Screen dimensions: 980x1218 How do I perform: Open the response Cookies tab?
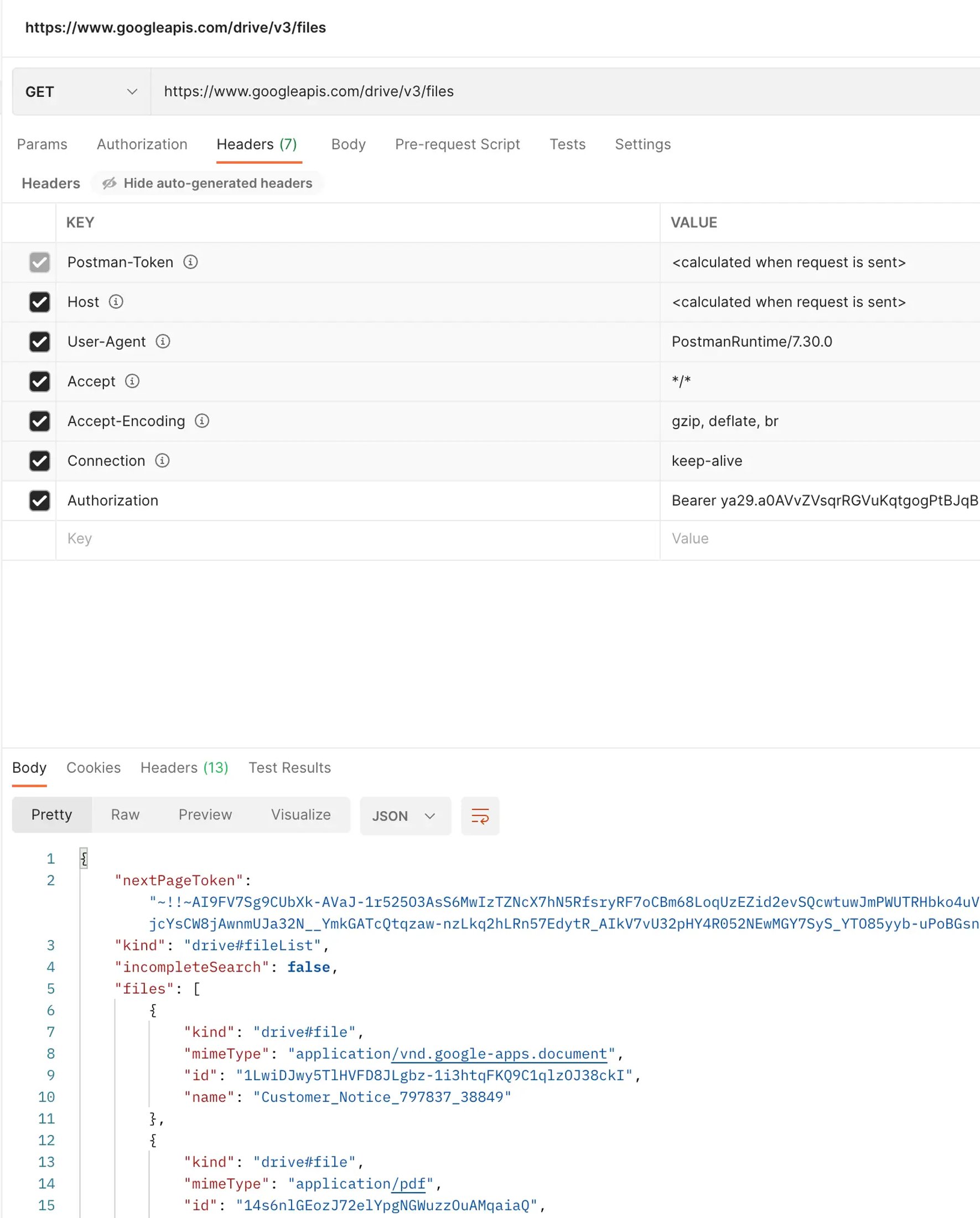coord(94,767)
